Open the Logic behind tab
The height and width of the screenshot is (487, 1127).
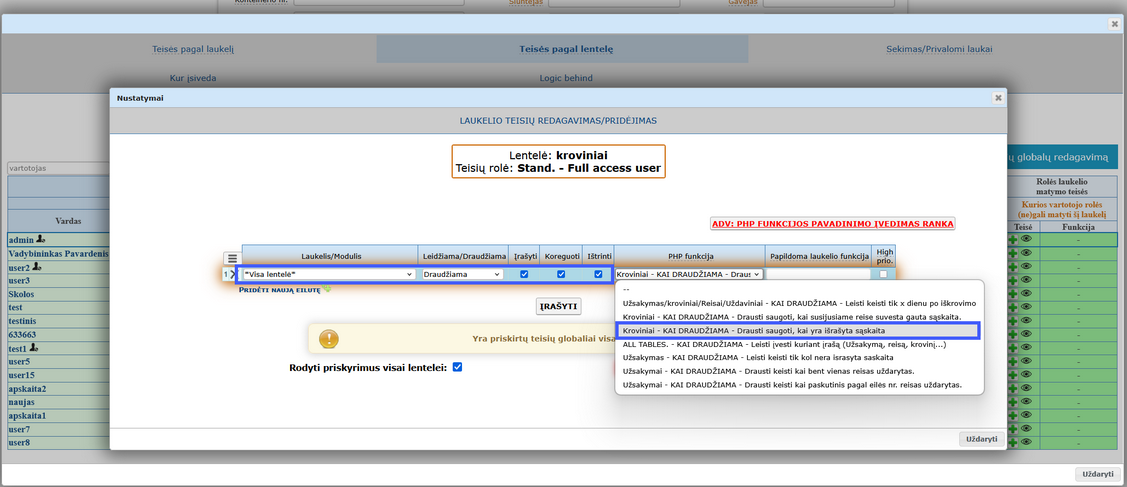click(566, 78)
